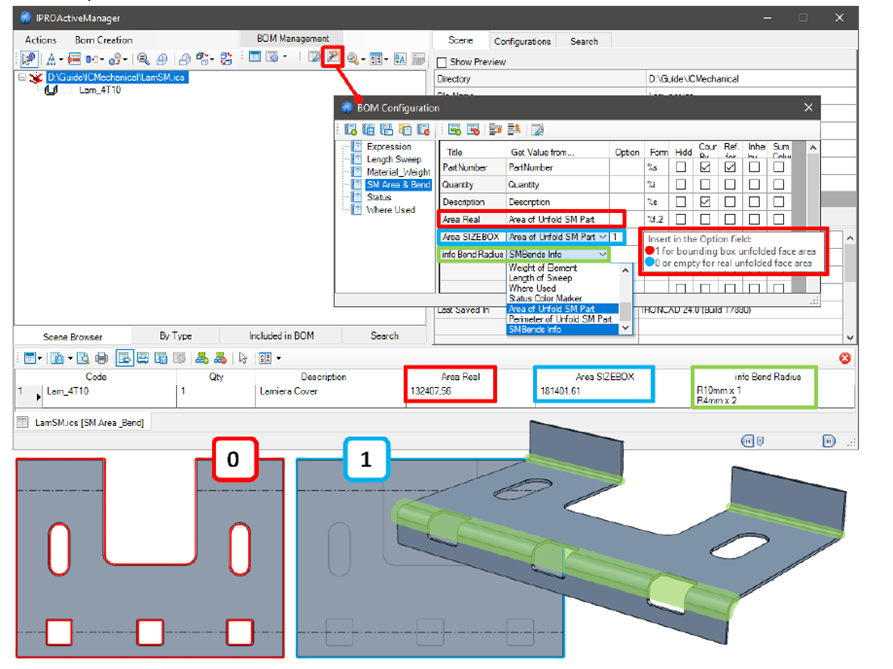
Task: Click the Lam_4T10 sheet metal part icon
Action: coord(51,90)
